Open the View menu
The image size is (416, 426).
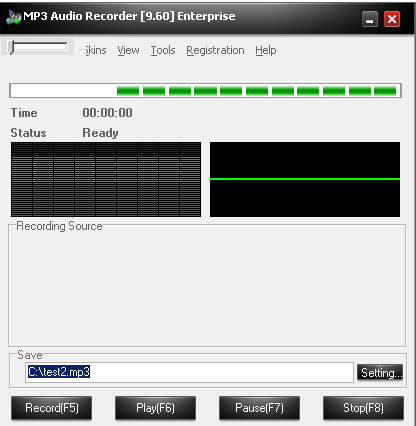(x=128, y=50)
